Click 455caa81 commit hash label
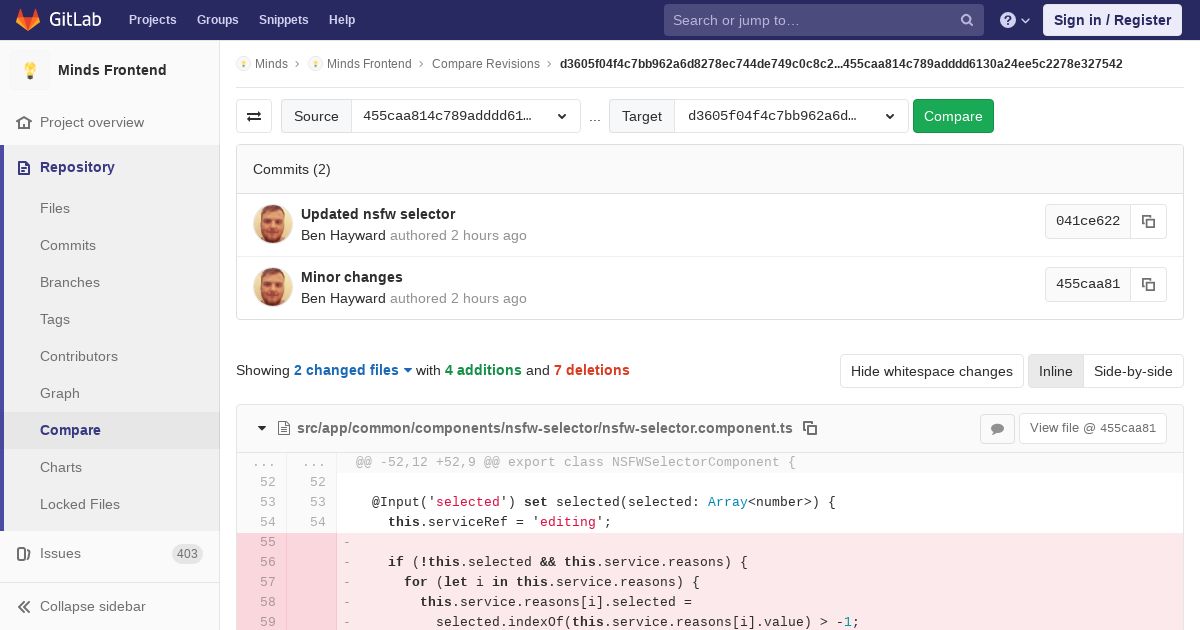This screenshot has height=630, width=1200. coord(1088,284)
